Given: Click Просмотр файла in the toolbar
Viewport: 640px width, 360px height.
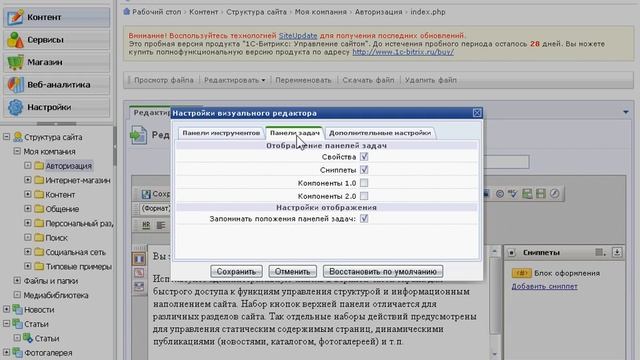Looking at the screenshot, I should click(164, 80).
